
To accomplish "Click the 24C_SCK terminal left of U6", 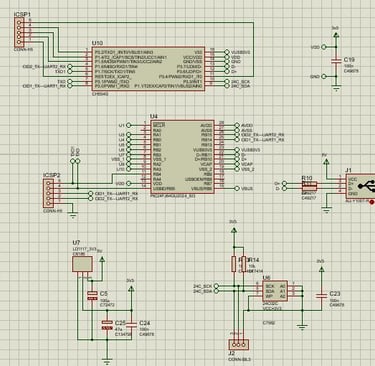I will coord(217,286).
